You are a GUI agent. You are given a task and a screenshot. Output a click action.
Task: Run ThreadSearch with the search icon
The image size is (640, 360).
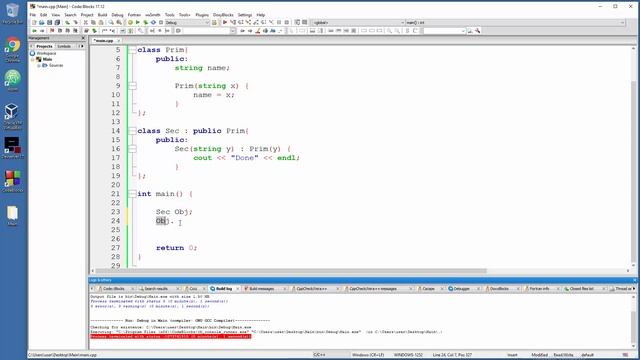pyautogui.click(x=470, y=31)
